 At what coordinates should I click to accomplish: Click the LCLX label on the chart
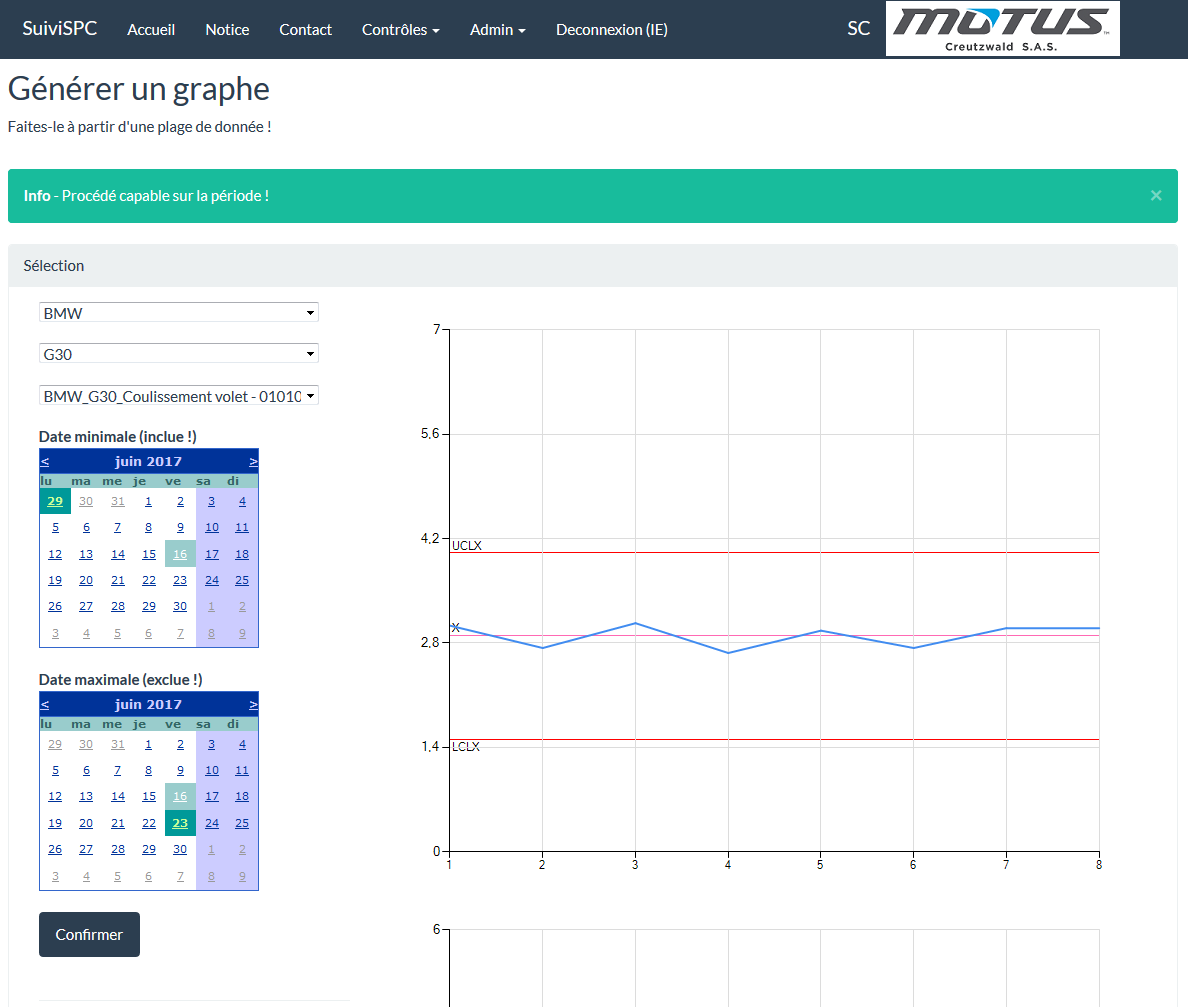tap(466, 747)
